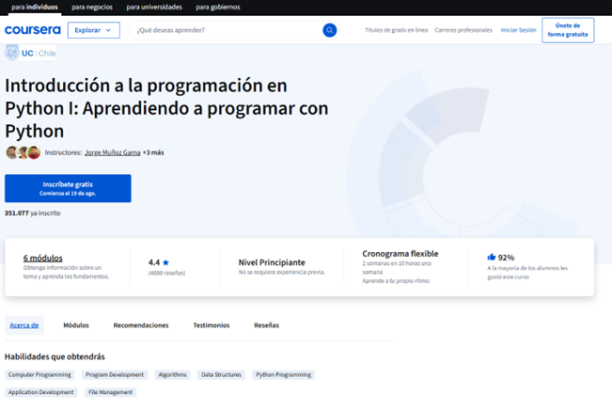Click the Coursera logo

point(32,30)
